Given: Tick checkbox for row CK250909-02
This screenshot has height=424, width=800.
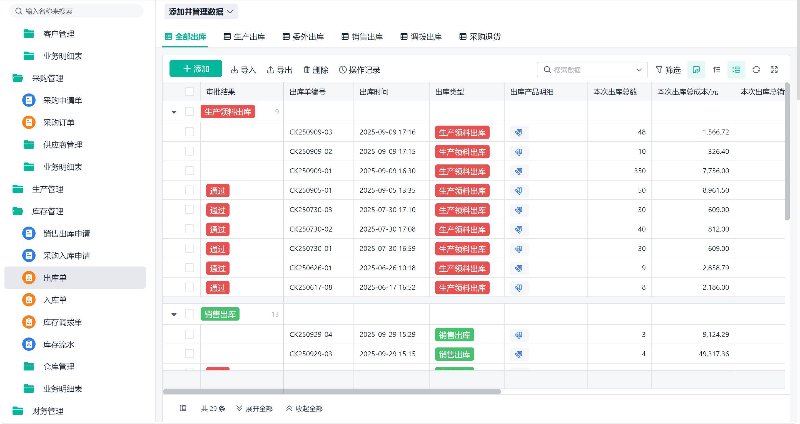Looking at the screenshot, I should click(189, 151).
